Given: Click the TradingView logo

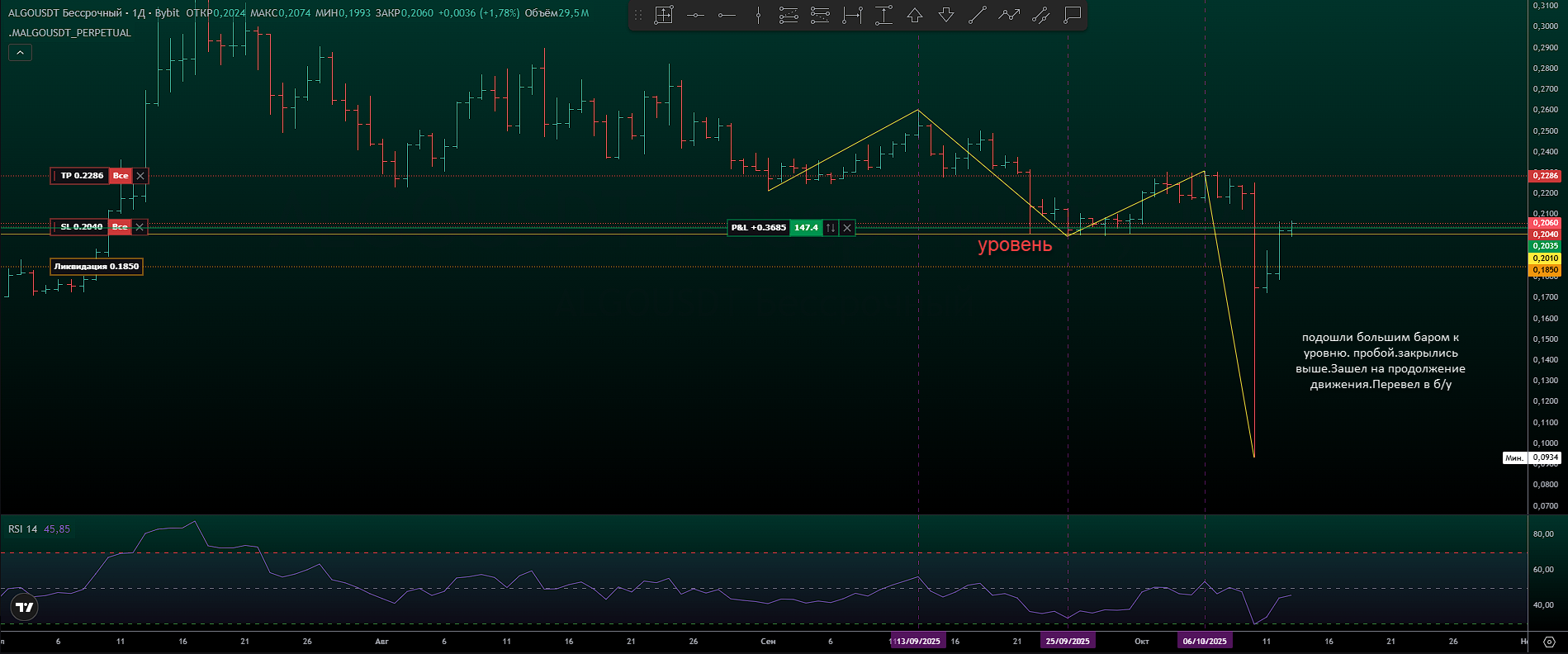Looking at the screenshot, I should [25, 608].
